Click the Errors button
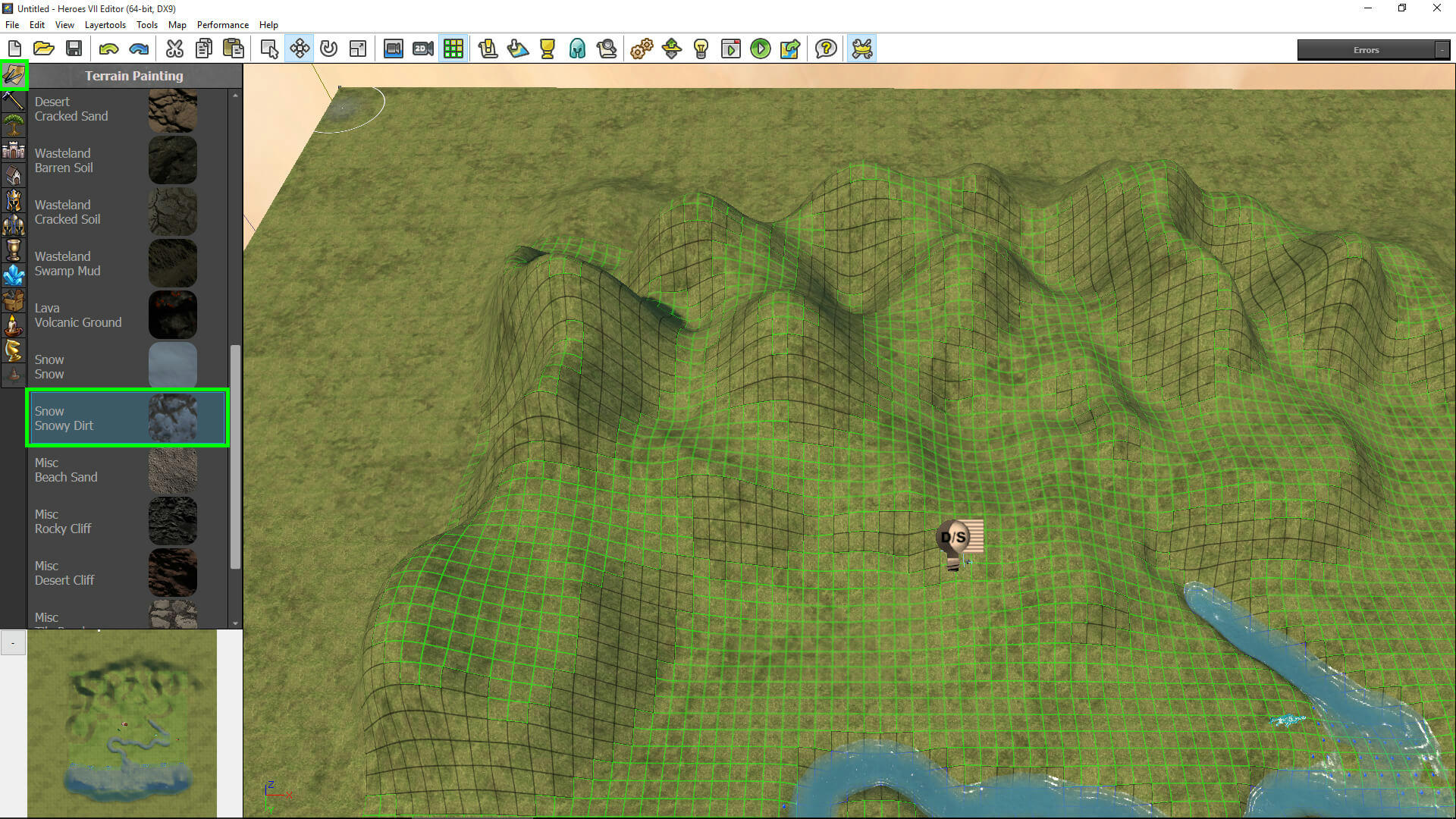 click(x=1366, y=50)
